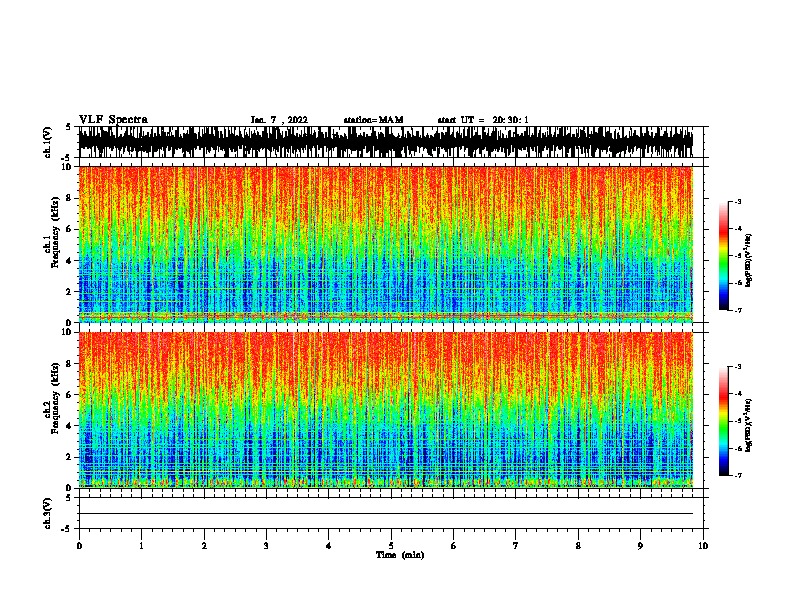Click the 'Time (min)' axis label
This screenshot has width=792, height=612.
click(400, 555)
